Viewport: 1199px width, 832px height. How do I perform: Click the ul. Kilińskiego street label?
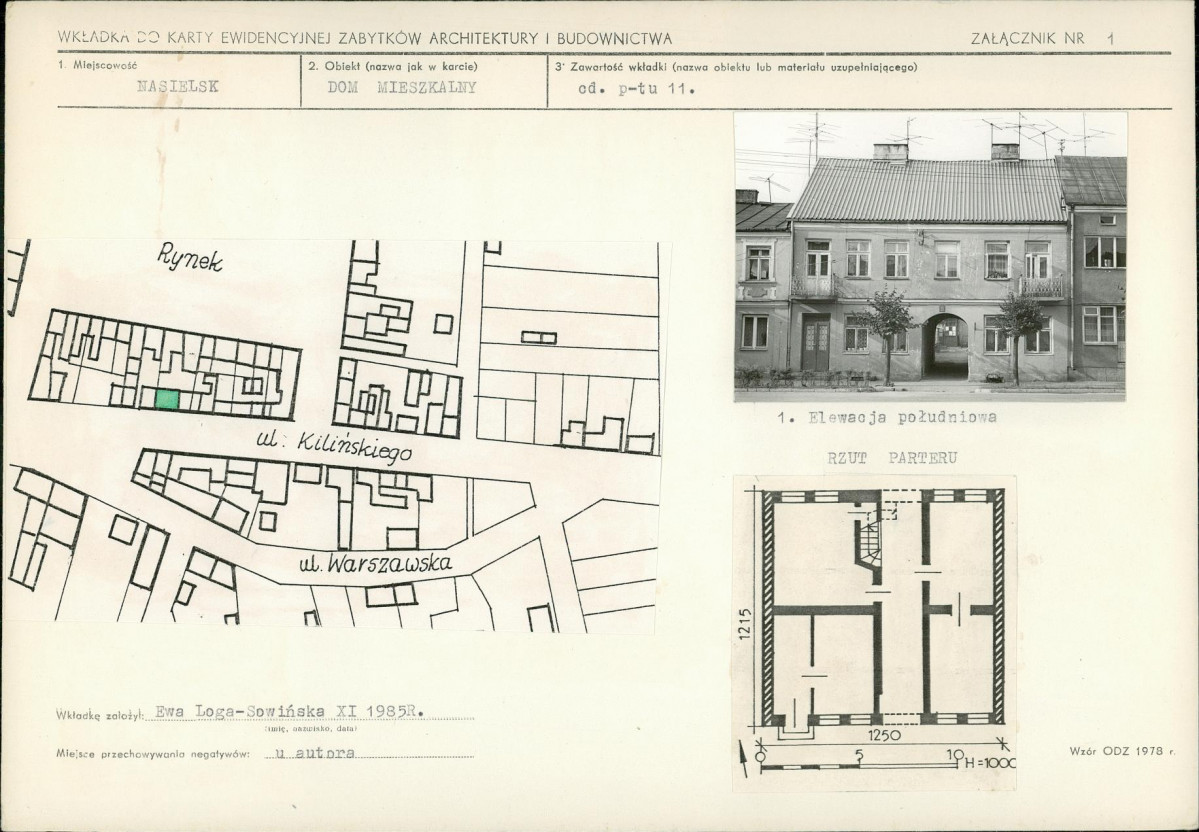point(334,447)
